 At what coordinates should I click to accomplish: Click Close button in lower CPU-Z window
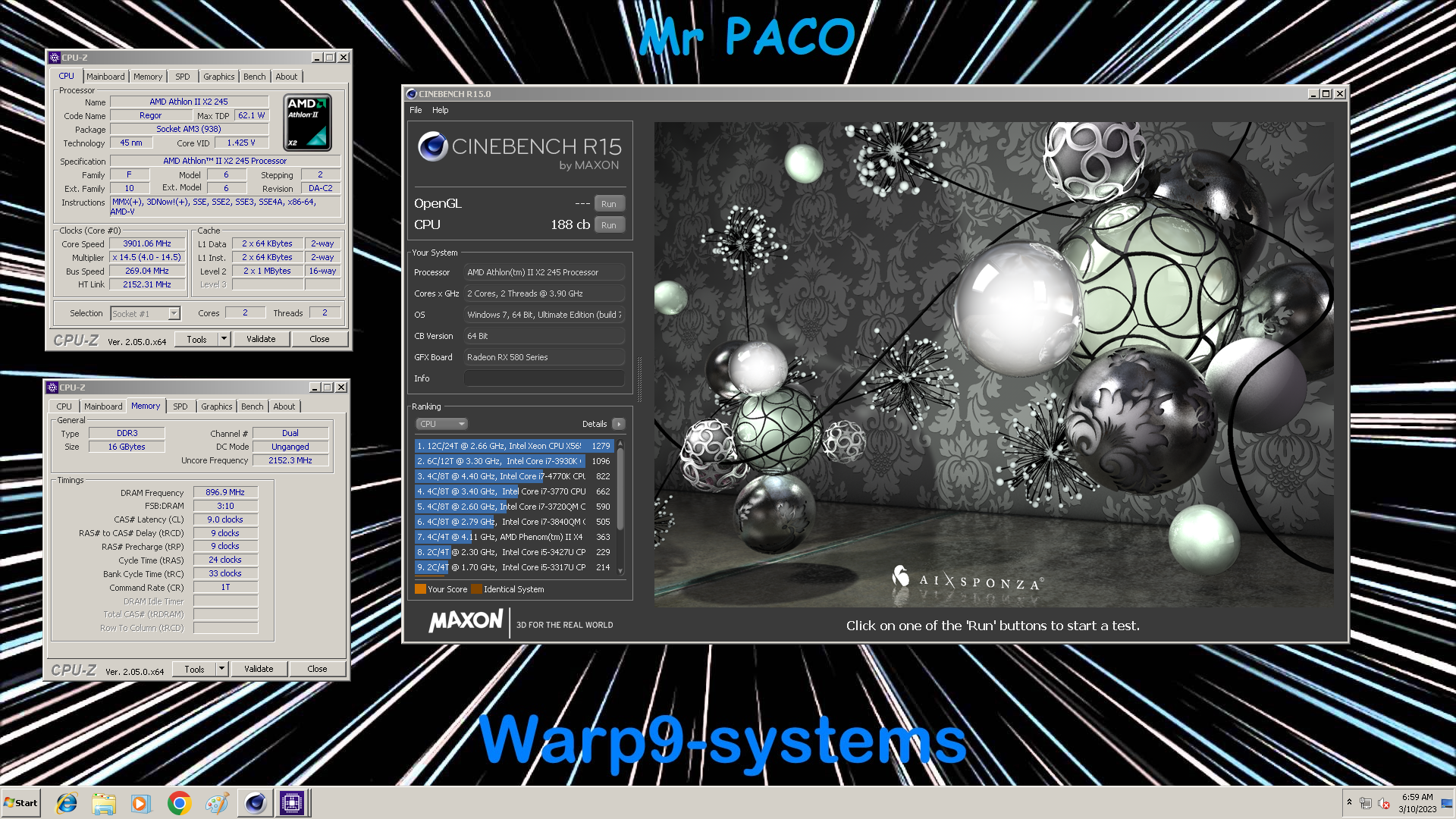317,670
